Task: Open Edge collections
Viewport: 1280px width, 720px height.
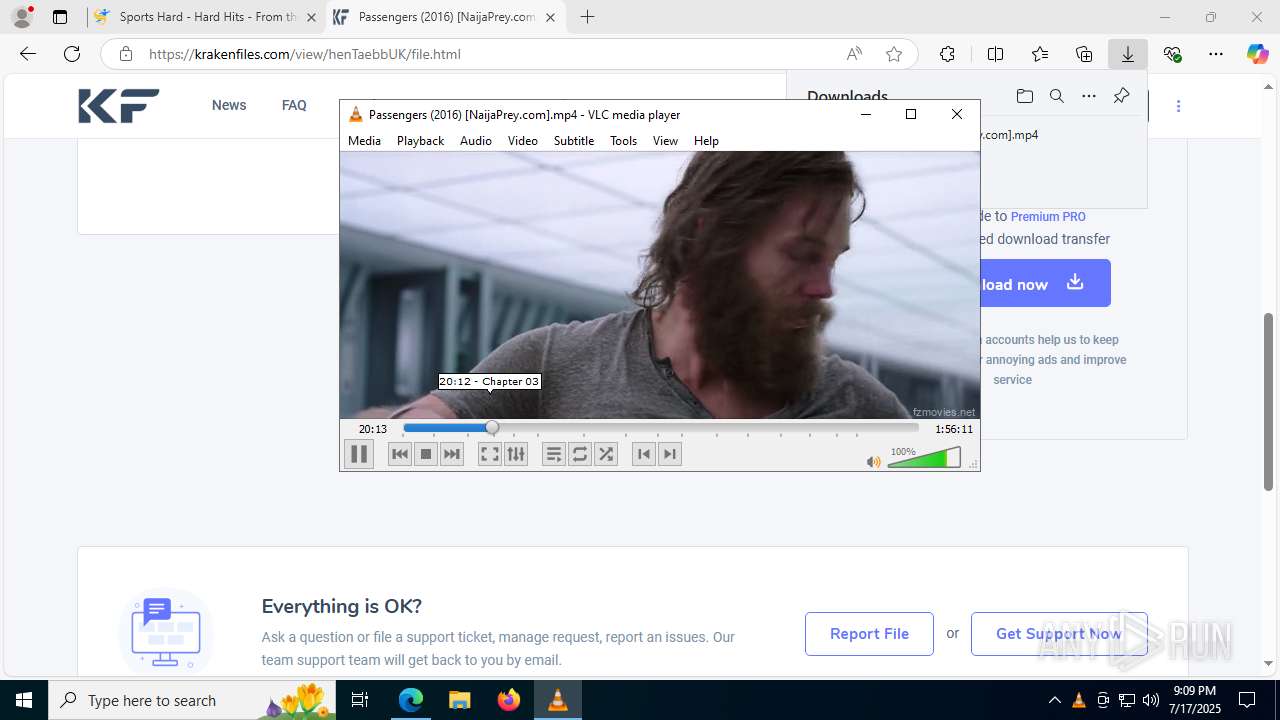Action: pos(1084,54)
